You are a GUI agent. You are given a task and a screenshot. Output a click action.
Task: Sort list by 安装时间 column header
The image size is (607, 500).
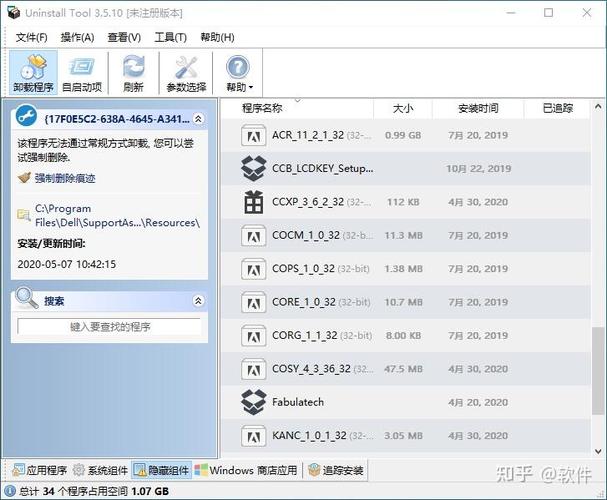click(x=478, y=108)
